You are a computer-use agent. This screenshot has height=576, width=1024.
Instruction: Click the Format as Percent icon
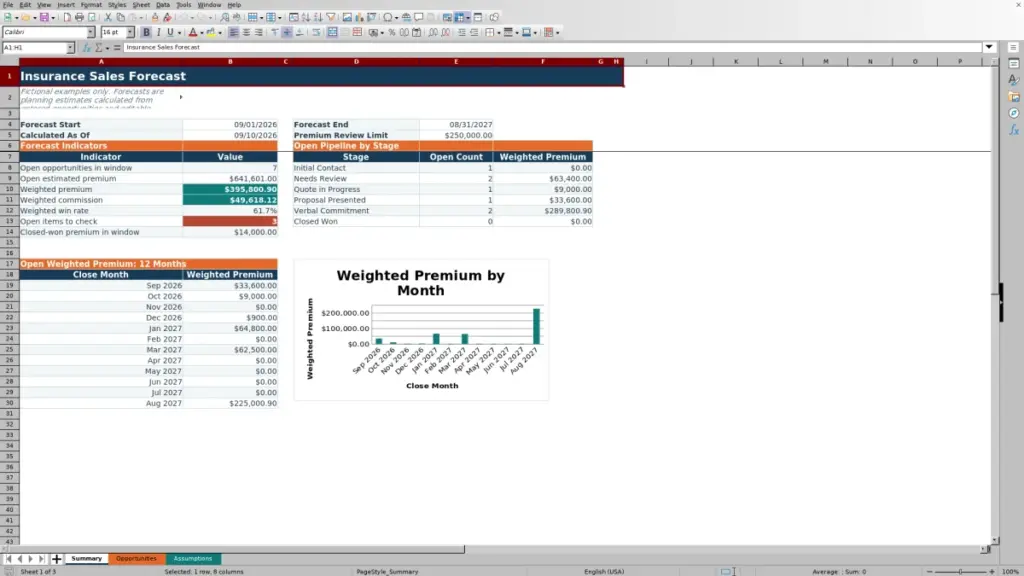[392, 33]
